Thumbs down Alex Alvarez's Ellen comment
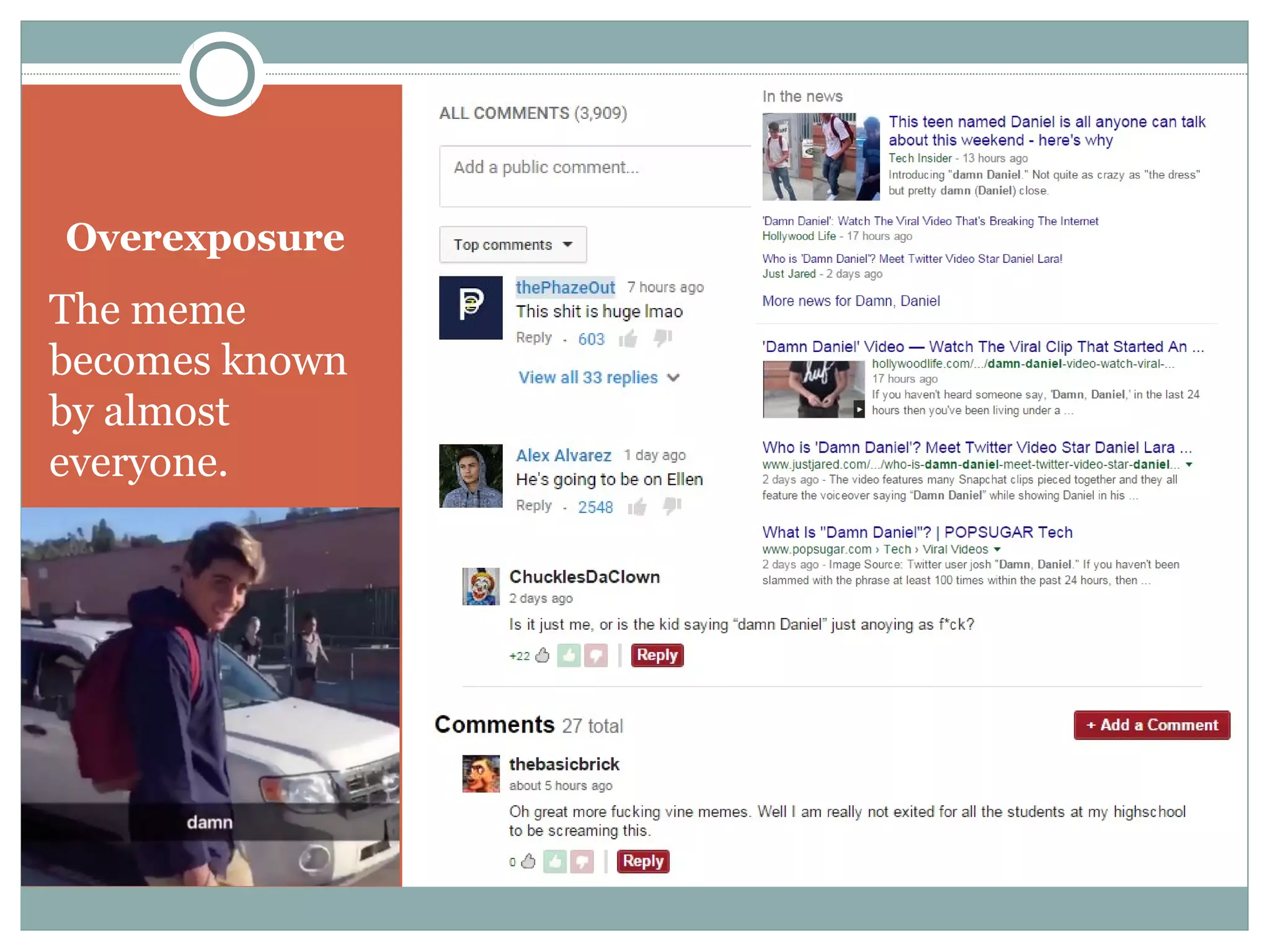1270x952 pixels. coord(672,507)
